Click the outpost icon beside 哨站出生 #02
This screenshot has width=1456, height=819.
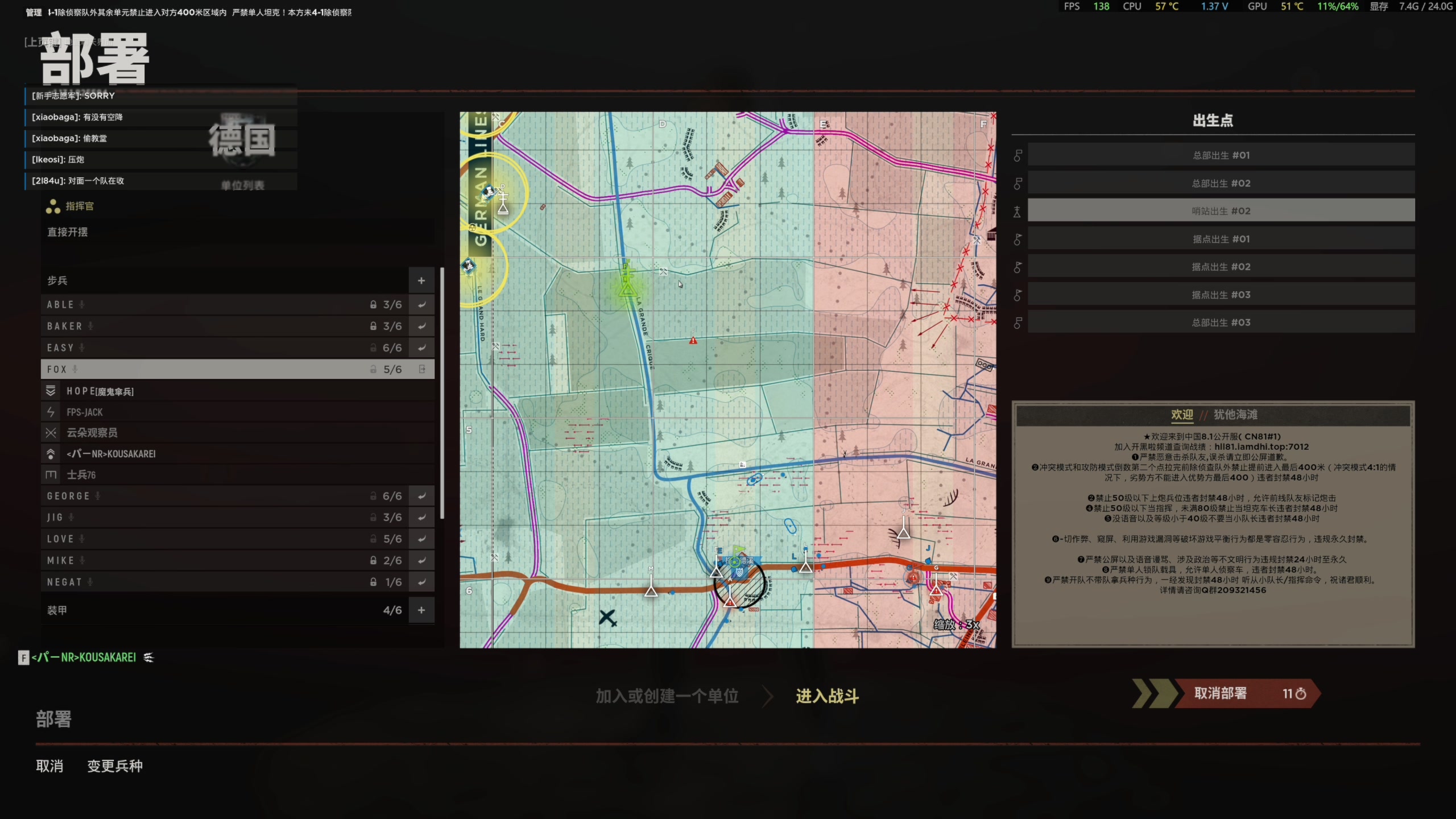(x=1017, y=211)
